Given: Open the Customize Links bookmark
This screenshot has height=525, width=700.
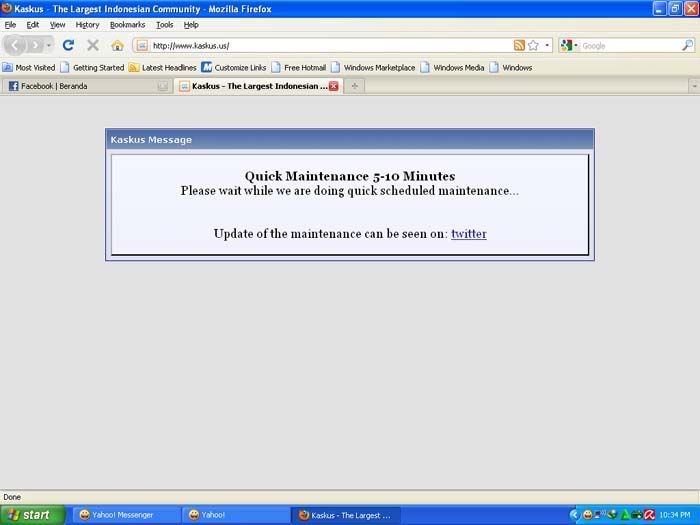Looking at the screenshot, I should 234,67.
